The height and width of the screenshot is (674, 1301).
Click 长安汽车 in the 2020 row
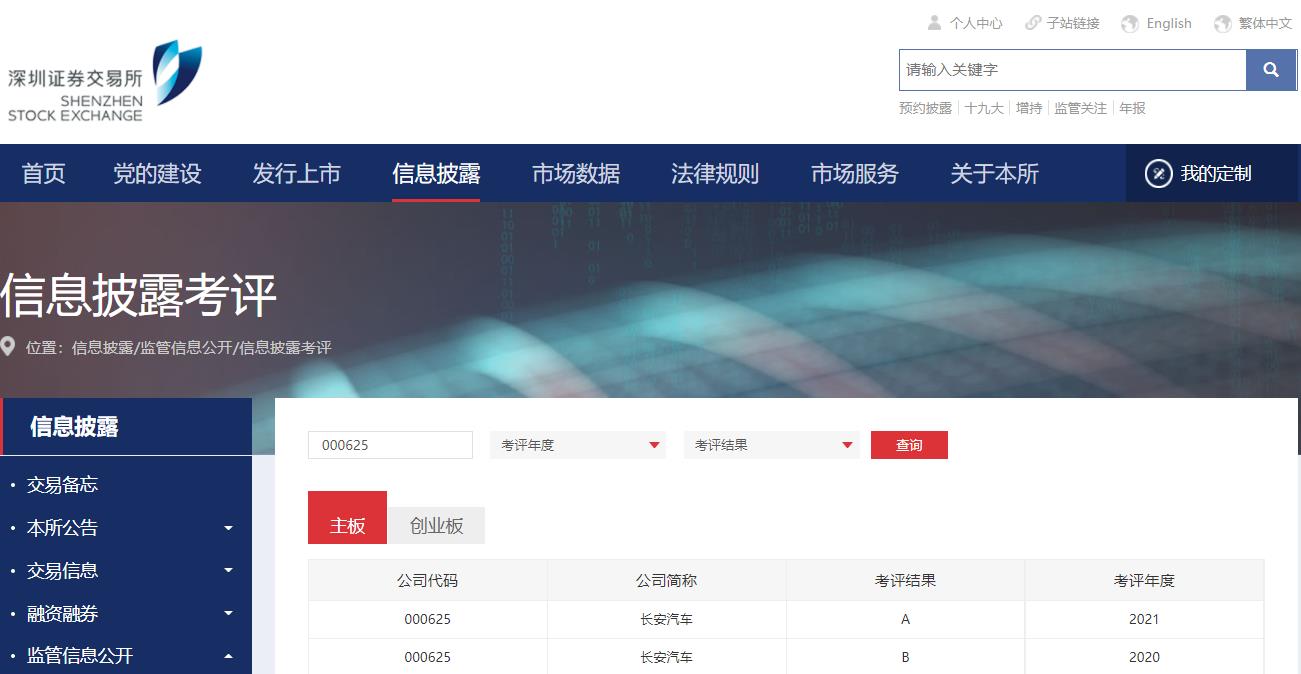coord(666,657)
